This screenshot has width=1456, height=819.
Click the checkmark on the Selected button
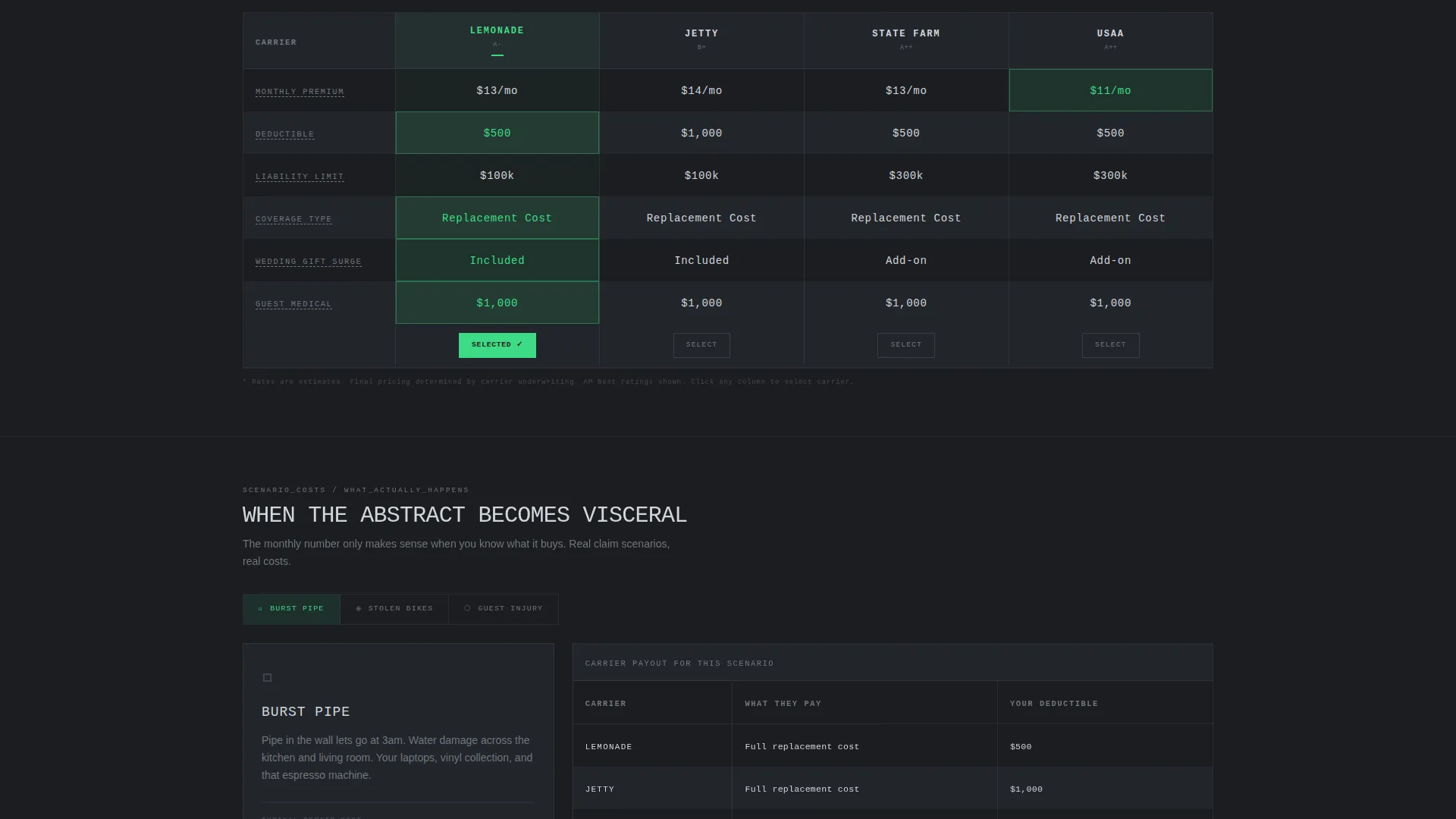[x=519, y=345]
